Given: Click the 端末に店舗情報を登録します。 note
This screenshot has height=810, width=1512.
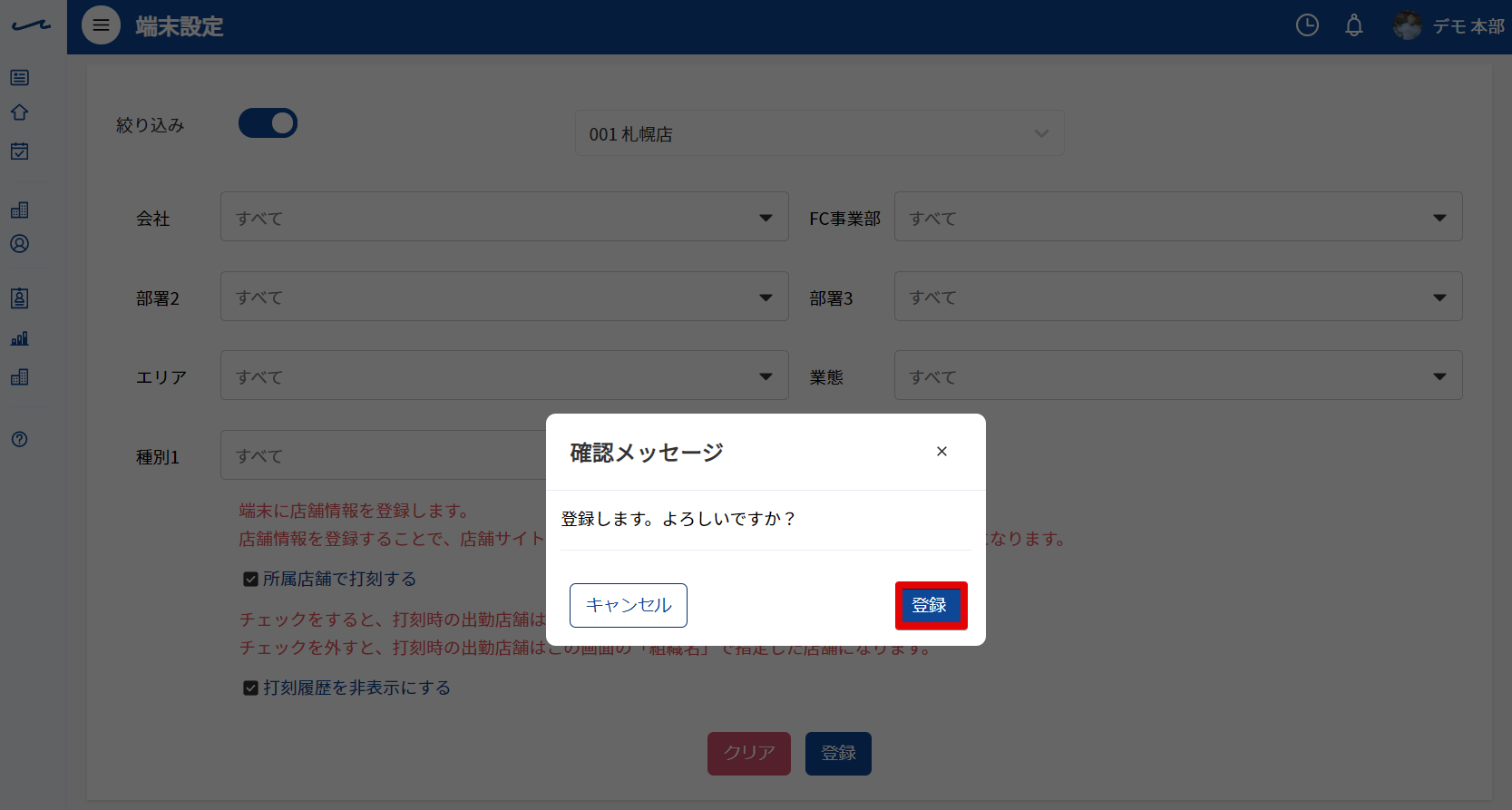Looking at the screenshot, I should (x=355, y=511).
